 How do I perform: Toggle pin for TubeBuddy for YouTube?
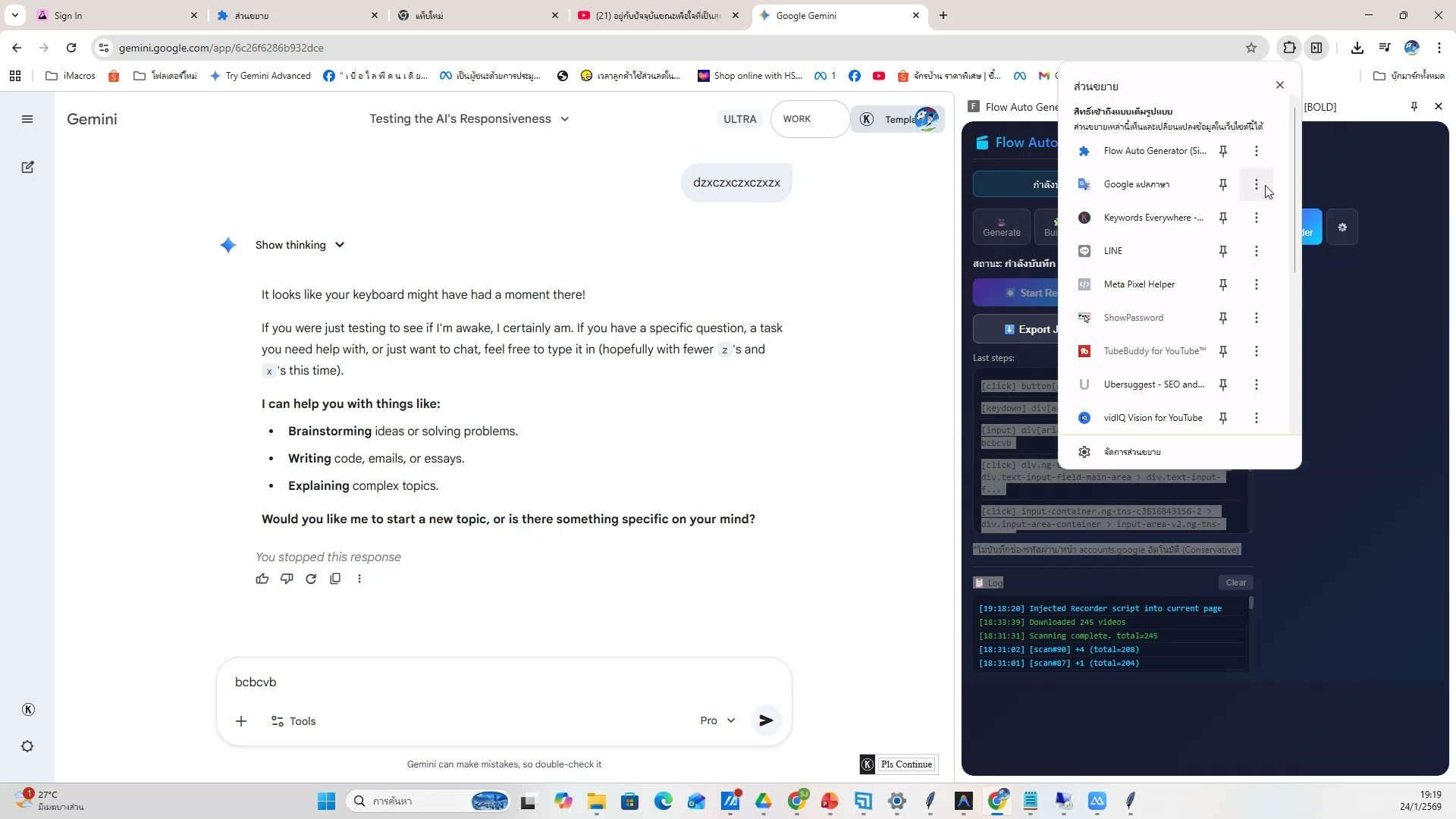(1222, 351)
